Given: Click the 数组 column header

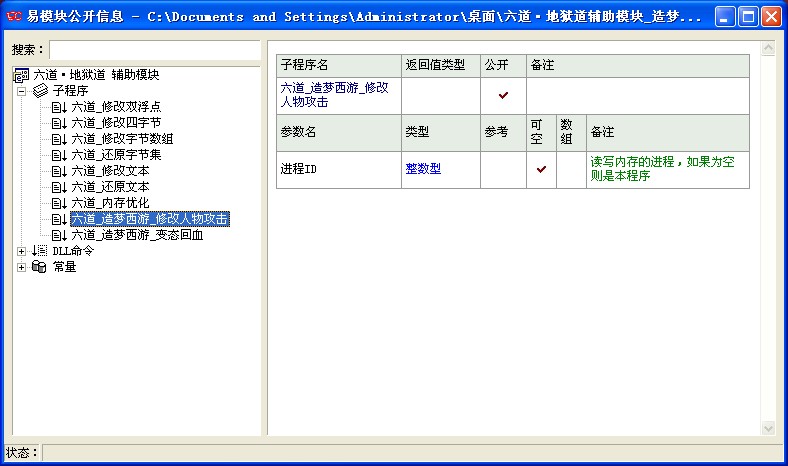Looking at the screenshot, I should coord(571,133).
